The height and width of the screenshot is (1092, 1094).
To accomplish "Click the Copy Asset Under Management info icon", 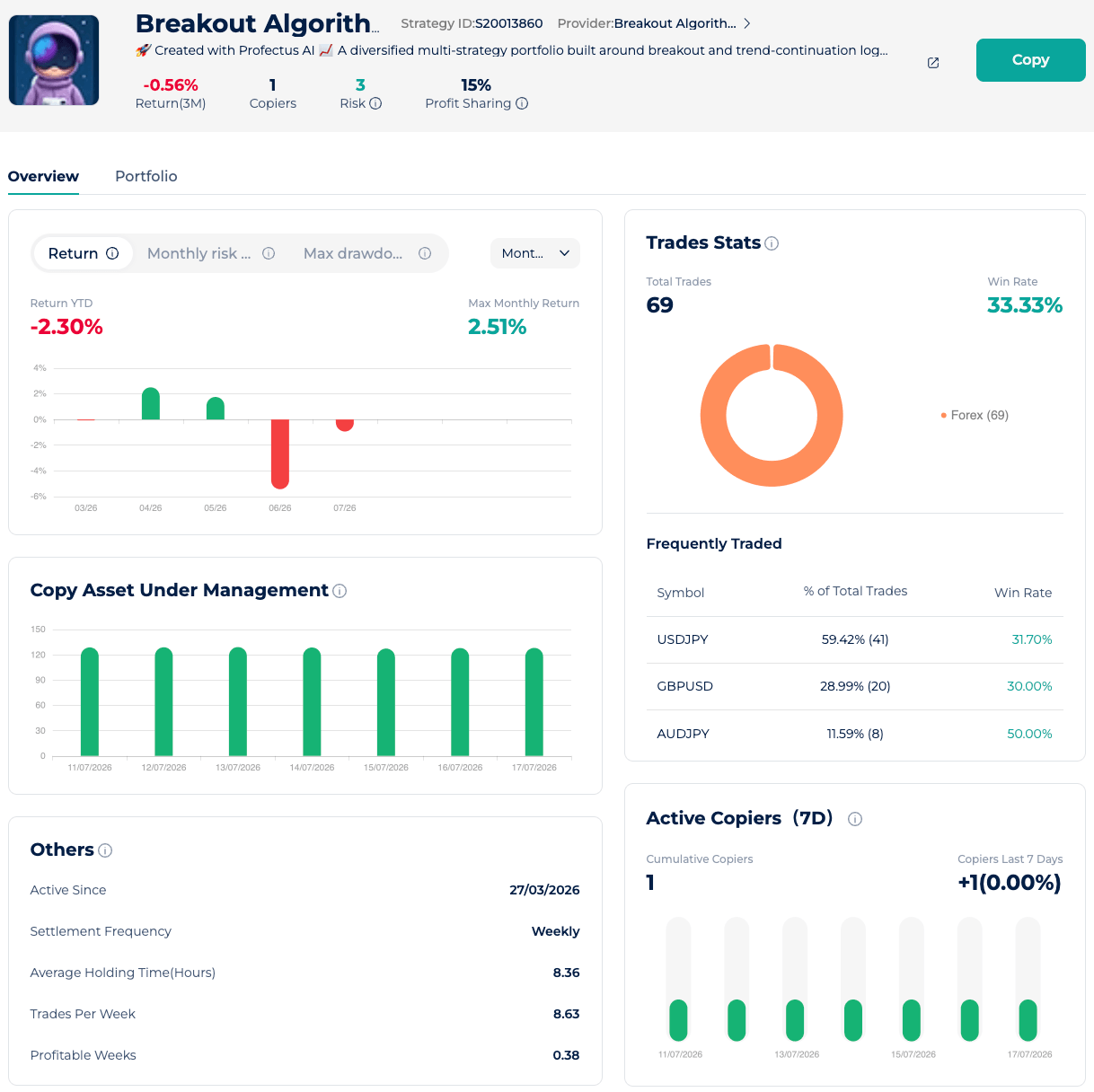I will coord(340,591).
